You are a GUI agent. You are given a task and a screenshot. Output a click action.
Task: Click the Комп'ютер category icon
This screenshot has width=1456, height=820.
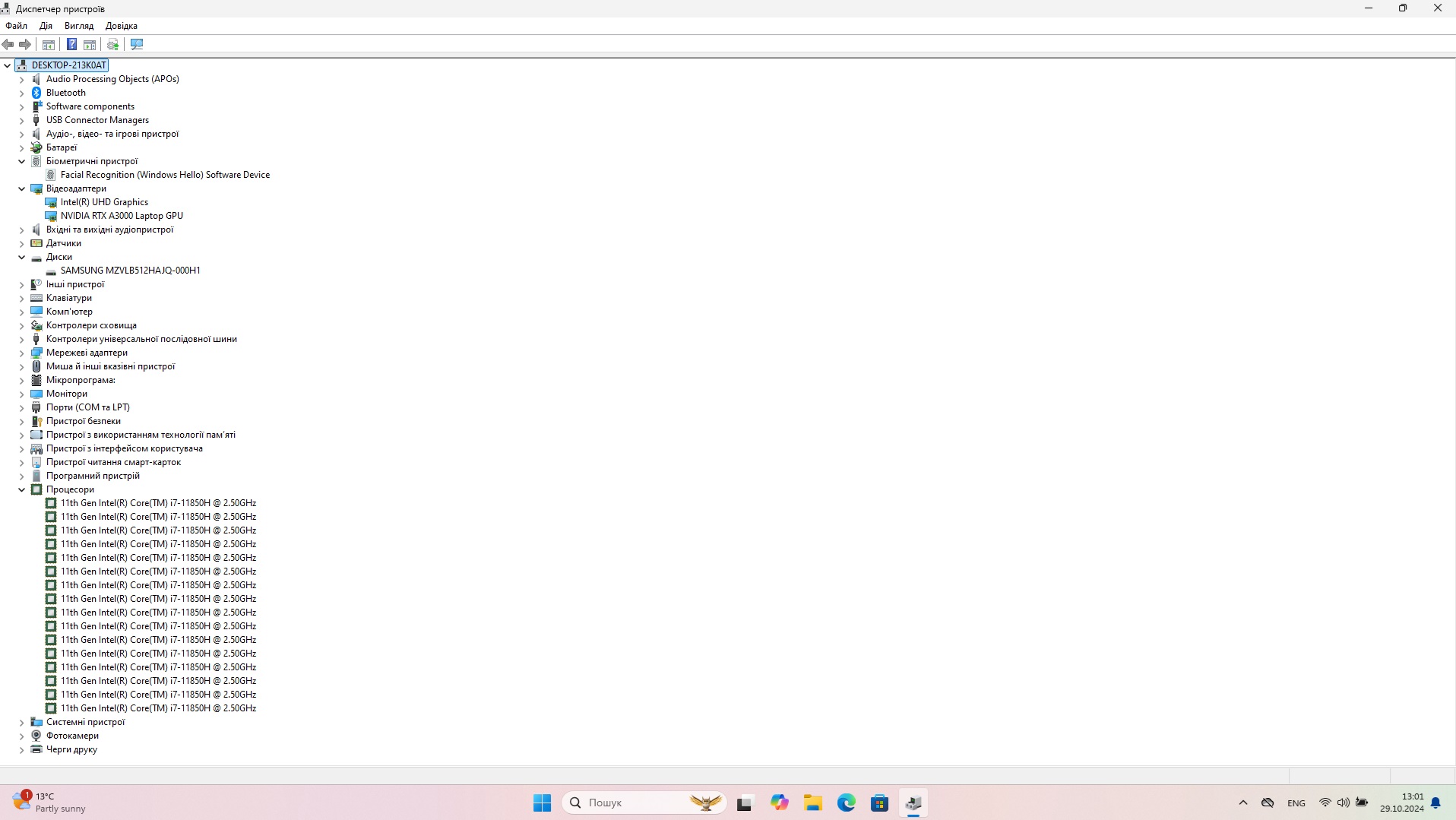tap(36, 312)
